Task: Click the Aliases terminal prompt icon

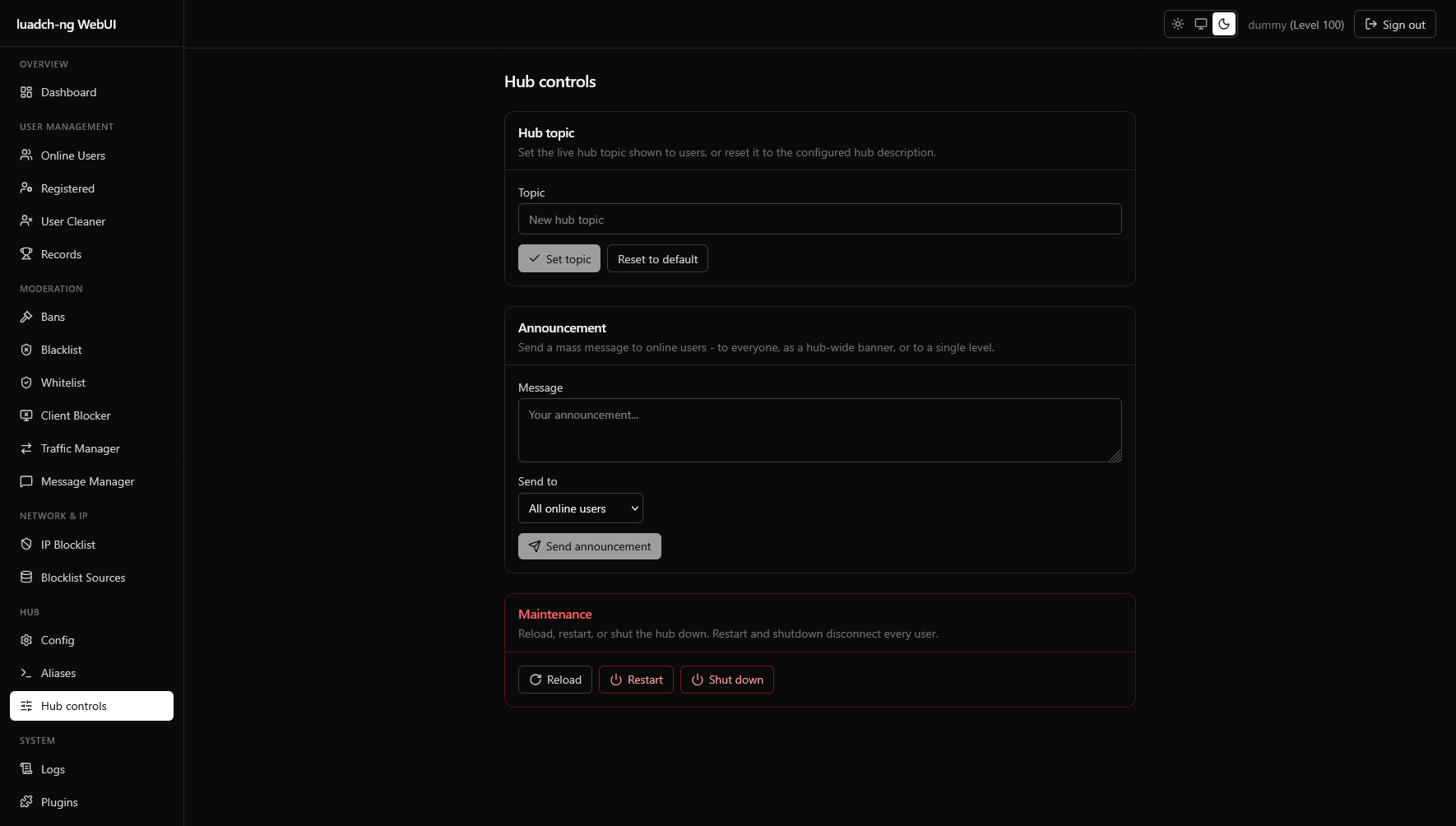Action: (x=26, y=673)
